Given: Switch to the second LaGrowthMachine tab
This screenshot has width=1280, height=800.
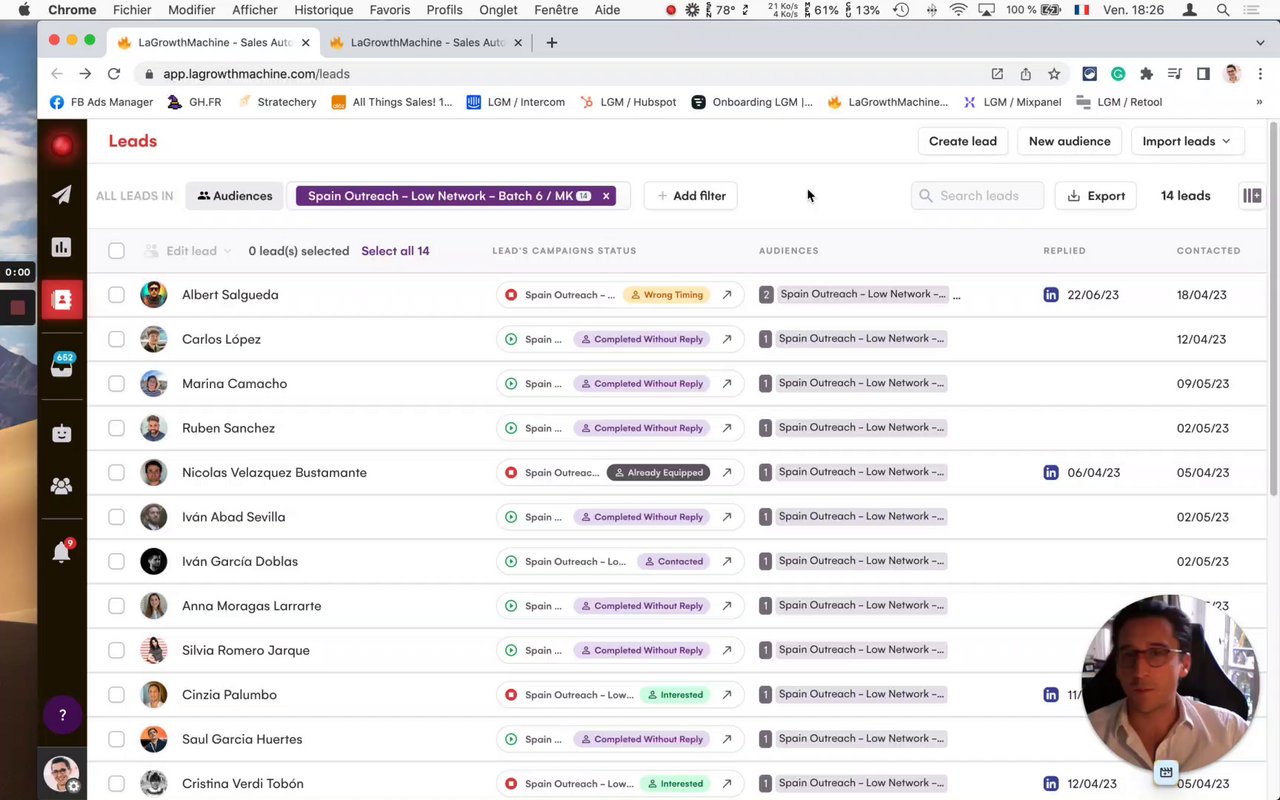Looking at the screenshot, I should (x=427, y=43).
